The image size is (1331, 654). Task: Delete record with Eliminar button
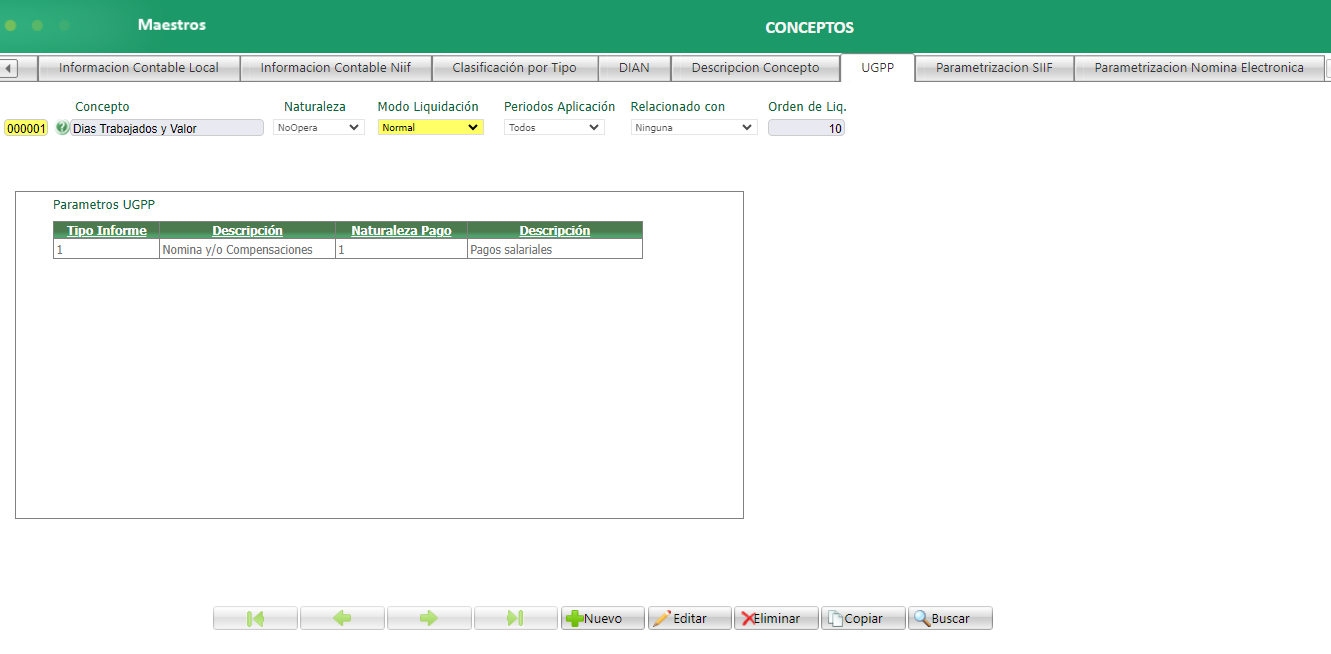click(x=776, y=618)
